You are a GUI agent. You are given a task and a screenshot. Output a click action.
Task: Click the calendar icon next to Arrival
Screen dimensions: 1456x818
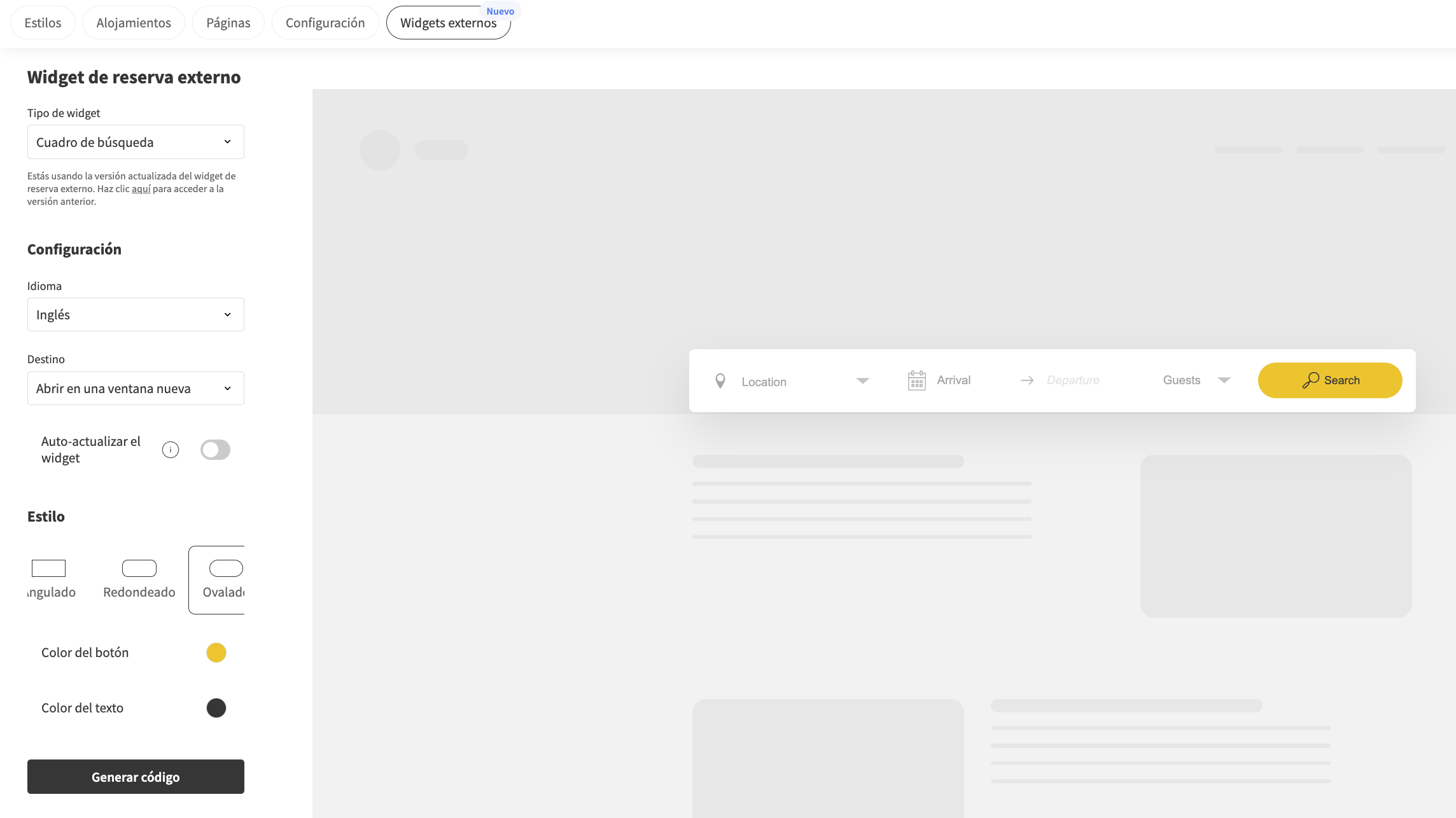pos(917,380)
